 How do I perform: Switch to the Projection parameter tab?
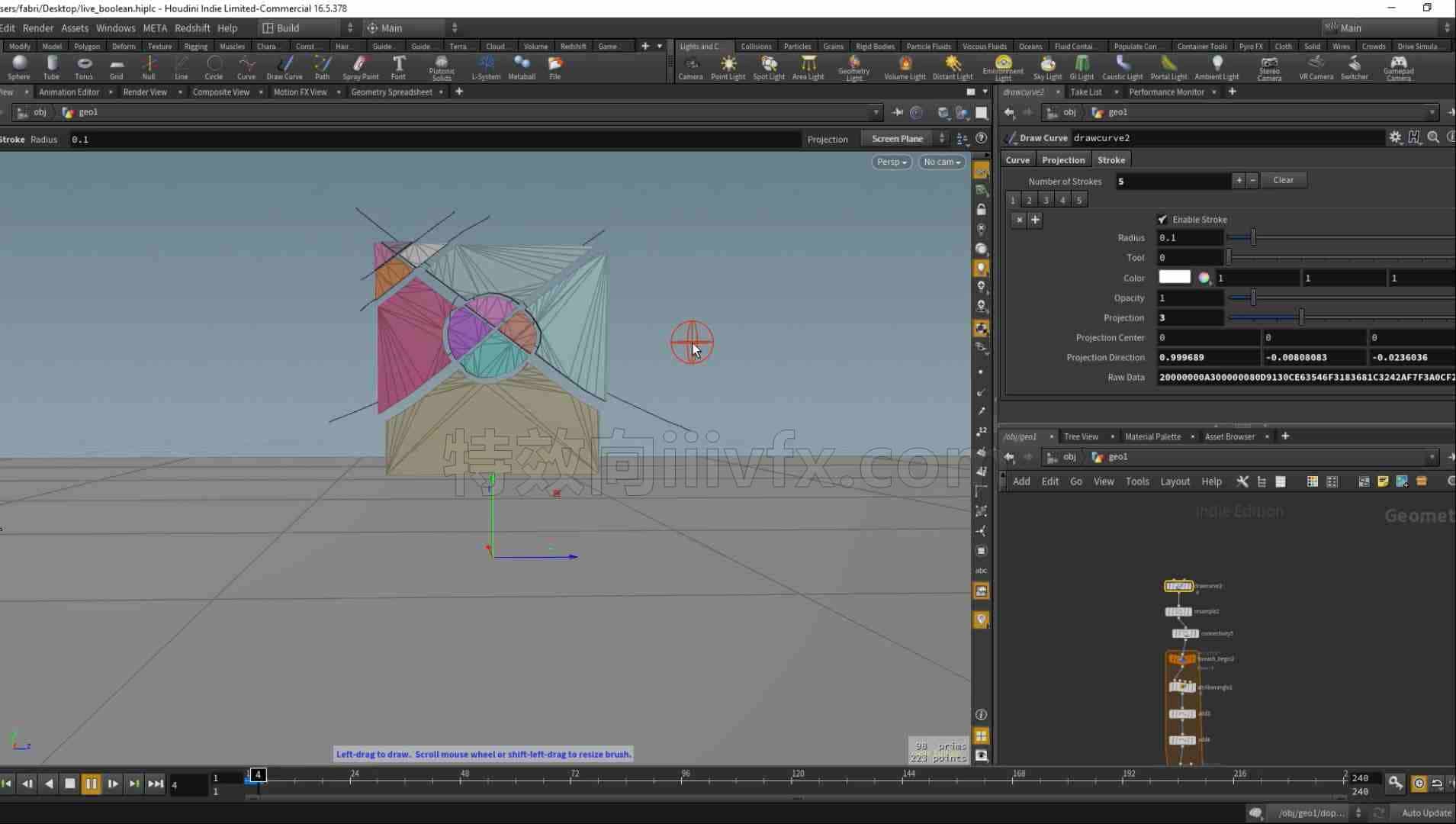(1063, 159)
